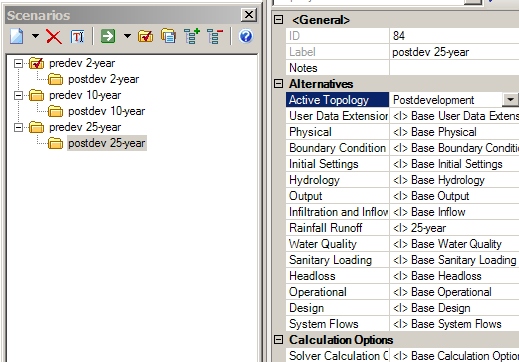This screenshot has width=519, height=362.
Task: Collapse the predev 10-year tree node
Action: (18, 95)
